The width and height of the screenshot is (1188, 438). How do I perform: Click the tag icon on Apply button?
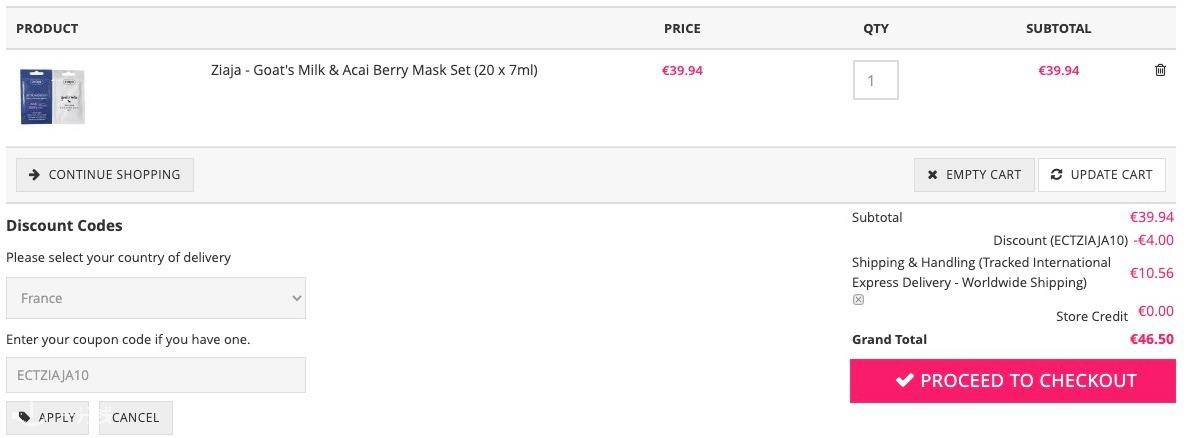point(25,417)
